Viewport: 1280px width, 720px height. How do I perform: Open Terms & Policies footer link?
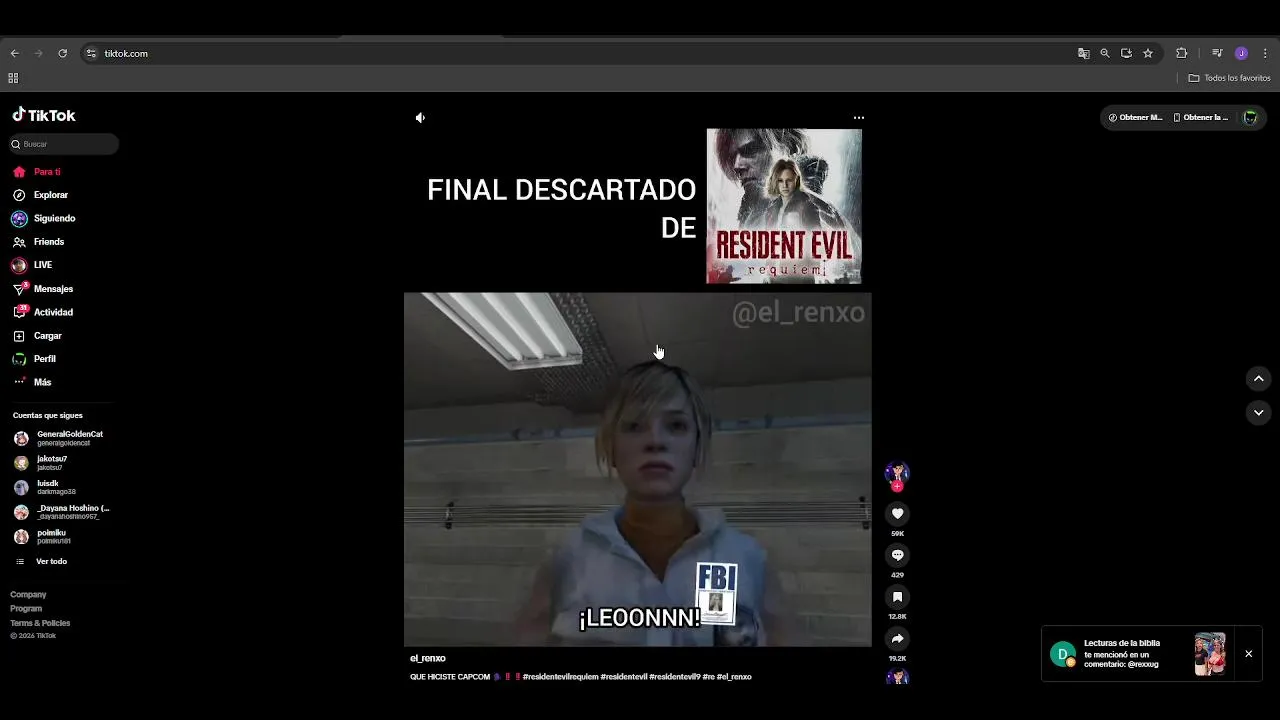(x=40, y=623)
